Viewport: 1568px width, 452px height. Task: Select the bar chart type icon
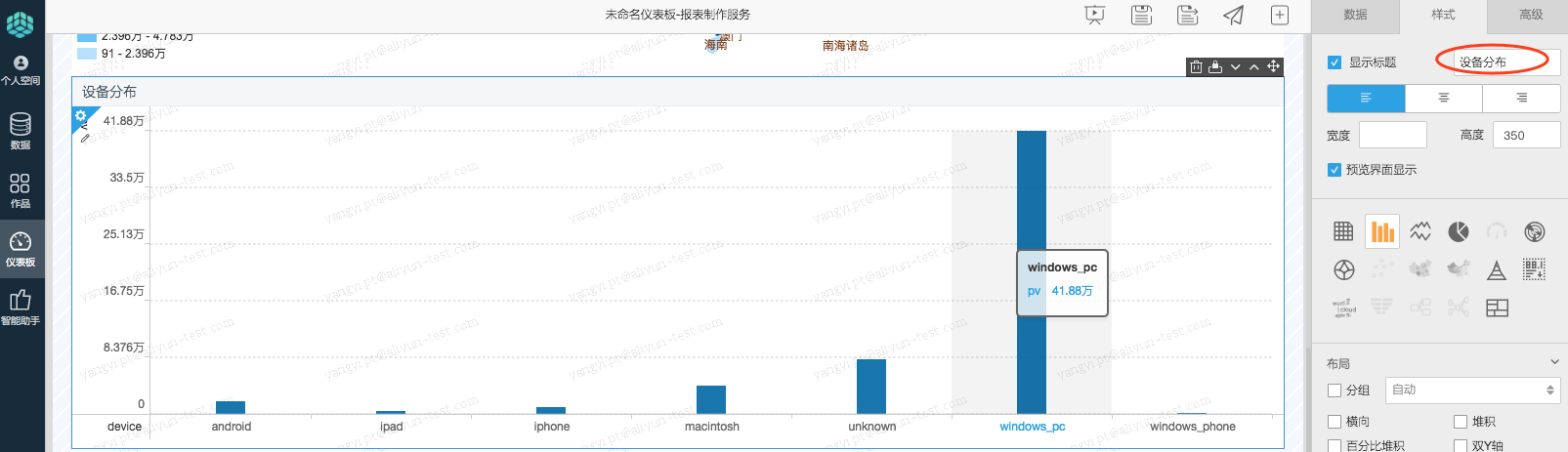(x=1382, y=231)
